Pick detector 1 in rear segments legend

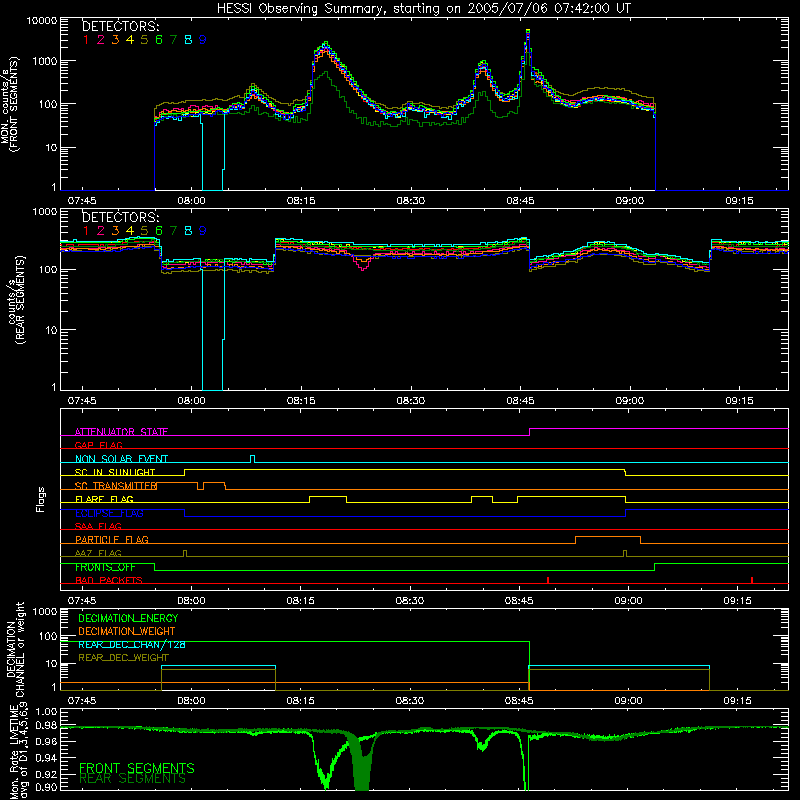pos(86,231)
